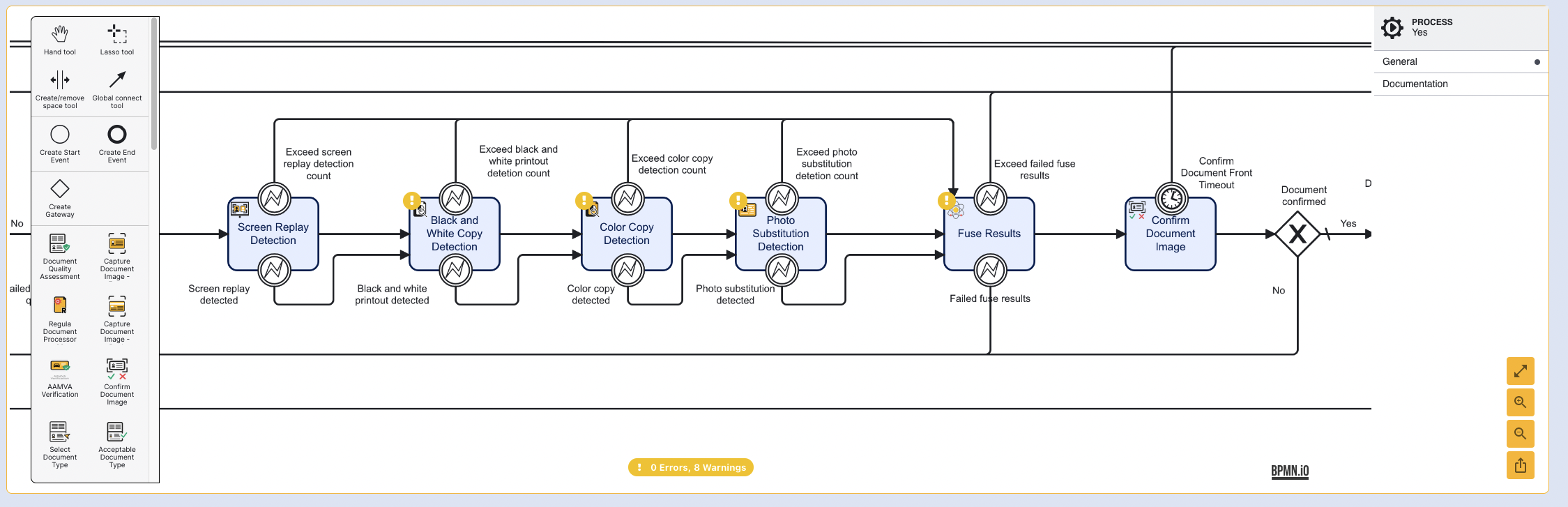The image size is (1568, 507).
Task: Click the palette's vertical scrollbar
Action: [154, 84]
